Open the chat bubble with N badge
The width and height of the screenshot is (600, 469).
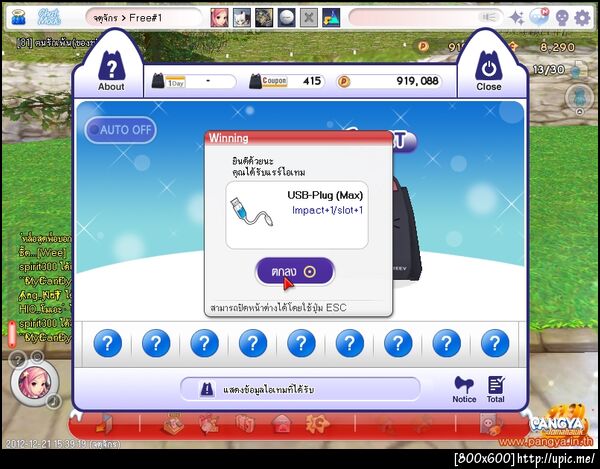[x=539, y=17]
